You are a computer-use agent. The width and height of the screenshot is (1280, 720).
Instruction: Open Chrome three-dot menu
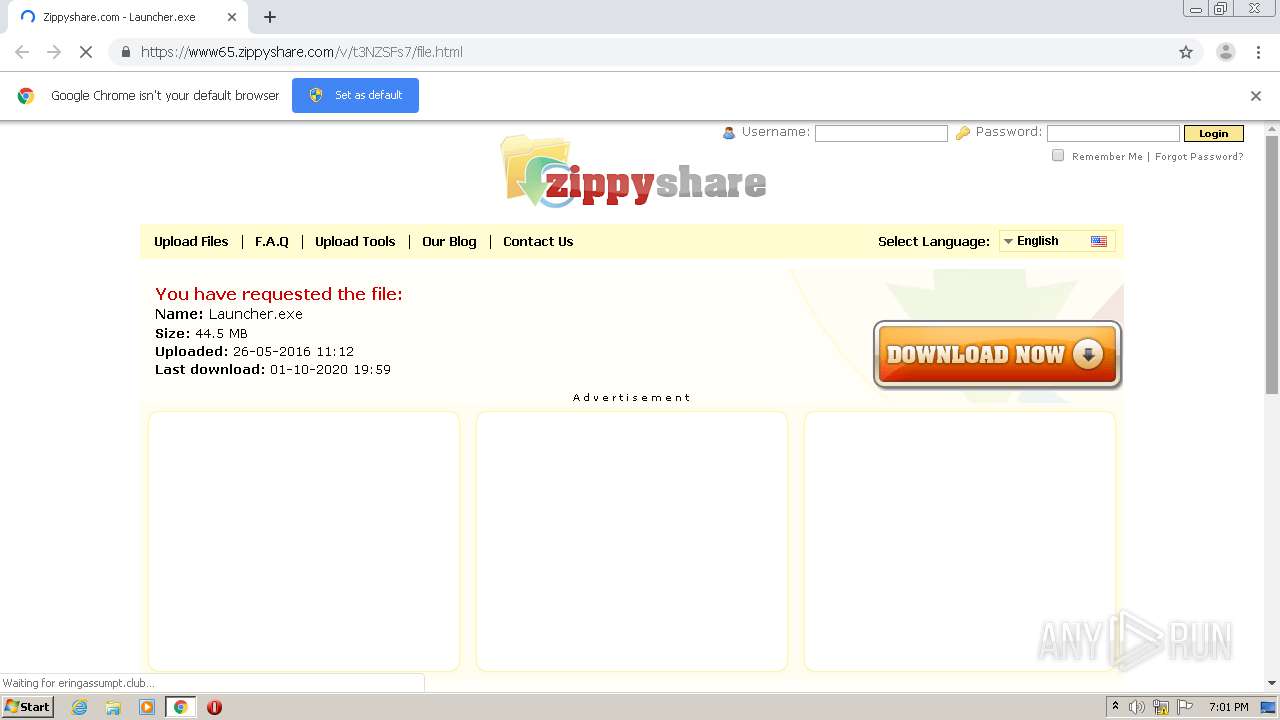[x=1258, y=52]
